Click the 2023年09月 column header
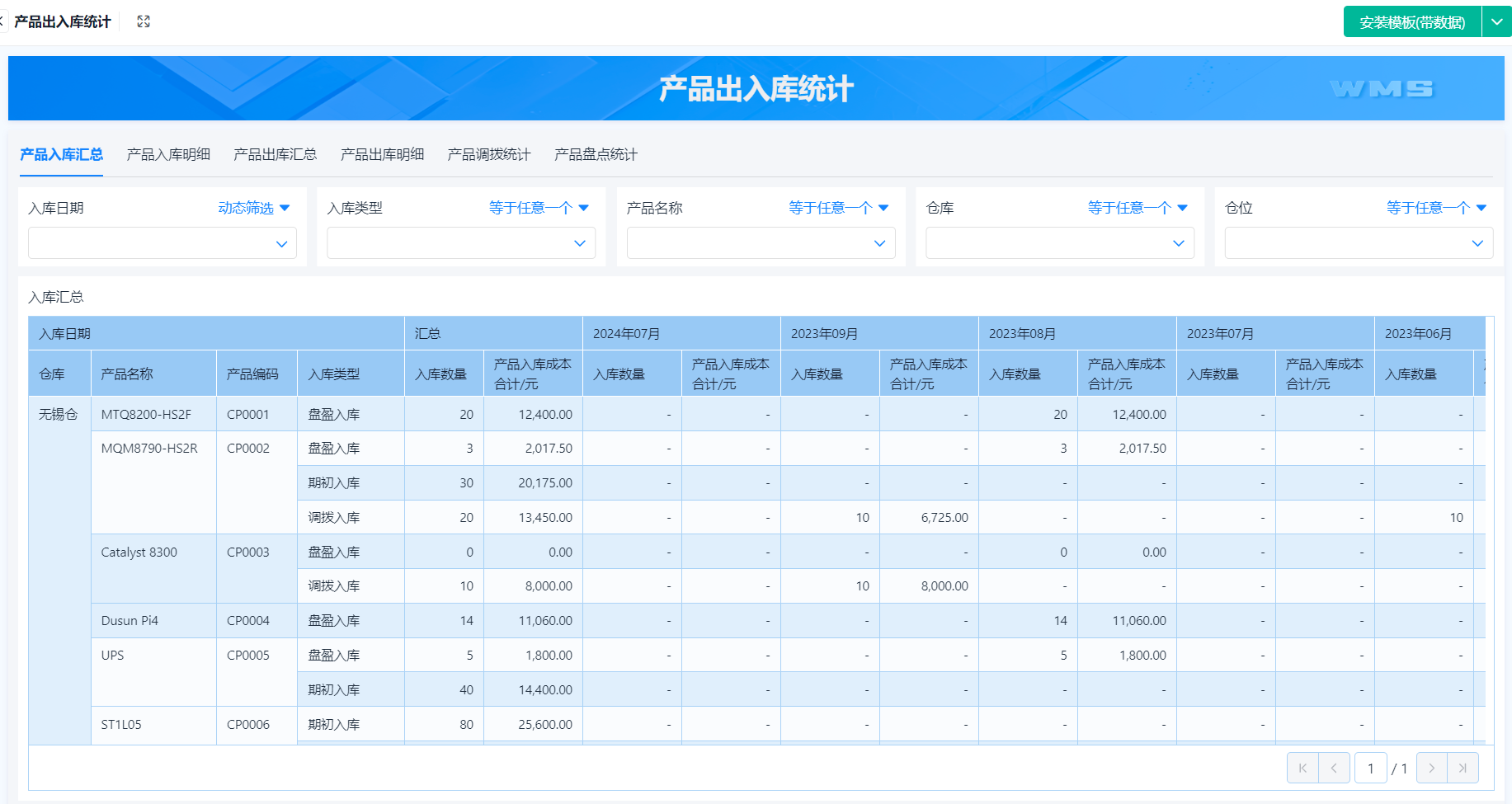 click(879, 333)
